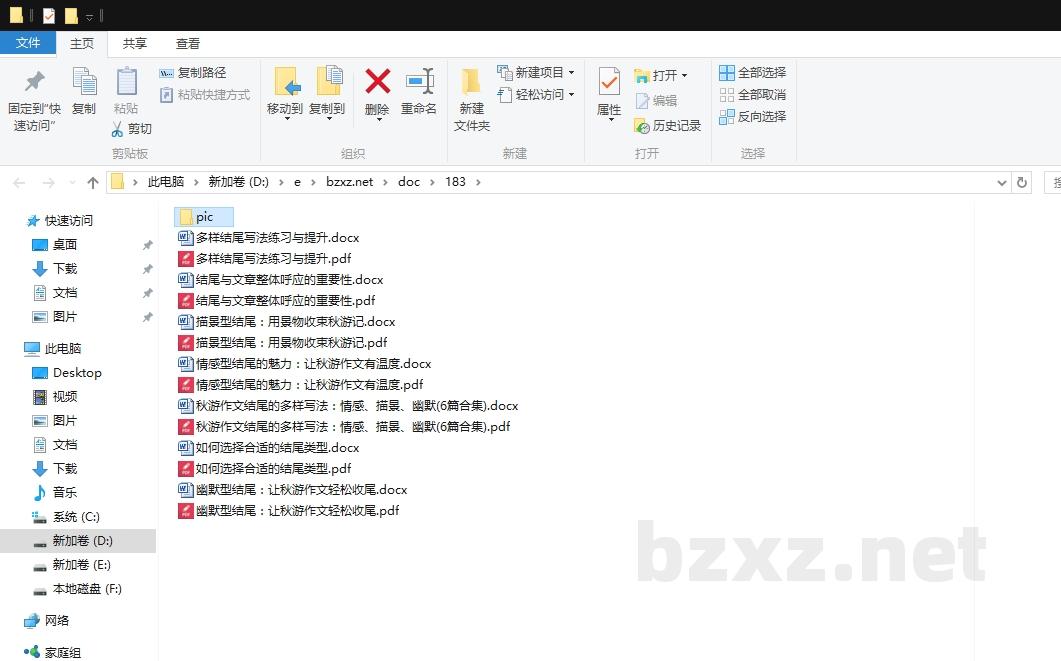Image resolution: width=1061 pixels, height=661 pixels.
Task: Expand the New Item (新建项目) dropdown
Action: [x=571, y=73]
